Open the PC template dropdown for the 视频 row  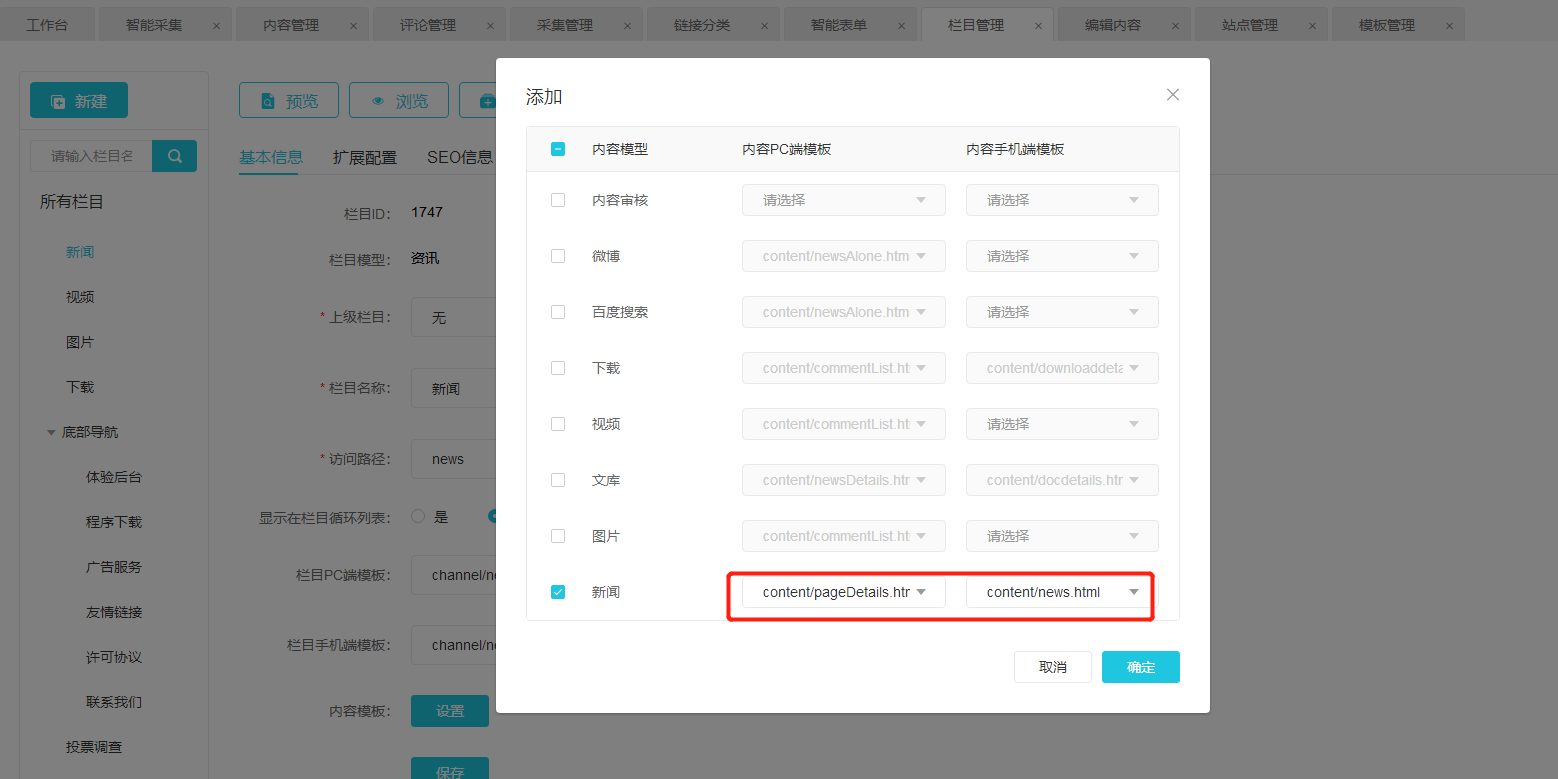(x=844, y=424)
